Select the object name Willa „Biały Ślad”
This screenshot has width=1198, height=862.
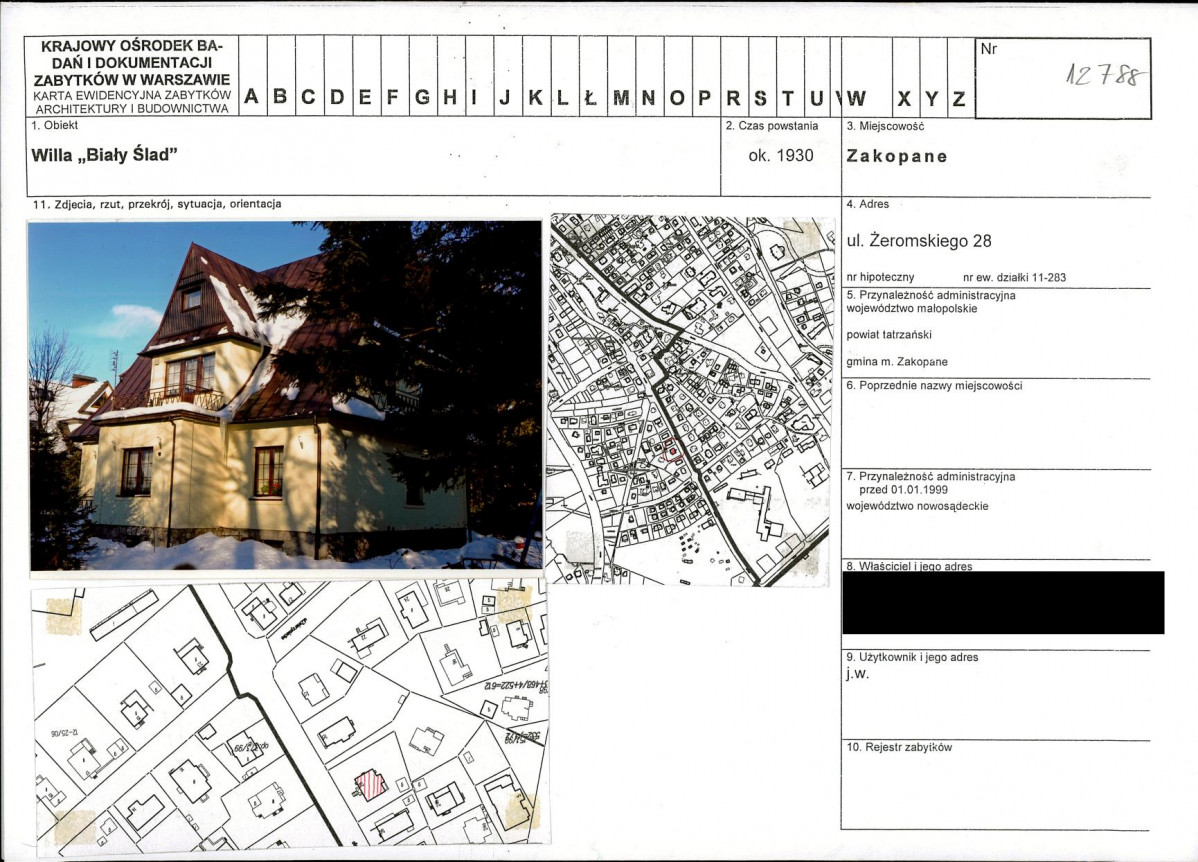(105, 155)
